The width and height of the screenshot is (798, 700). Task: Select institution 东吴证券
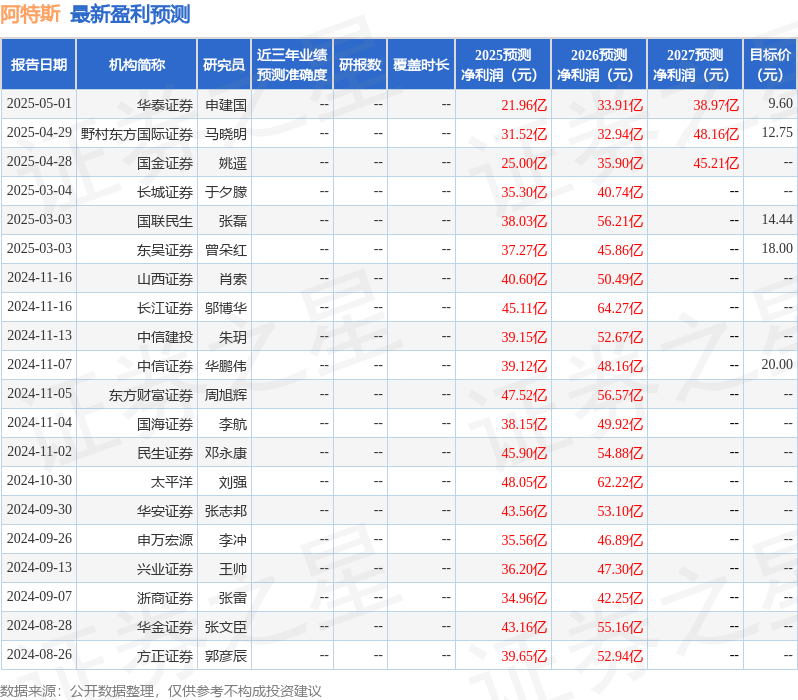165,250
